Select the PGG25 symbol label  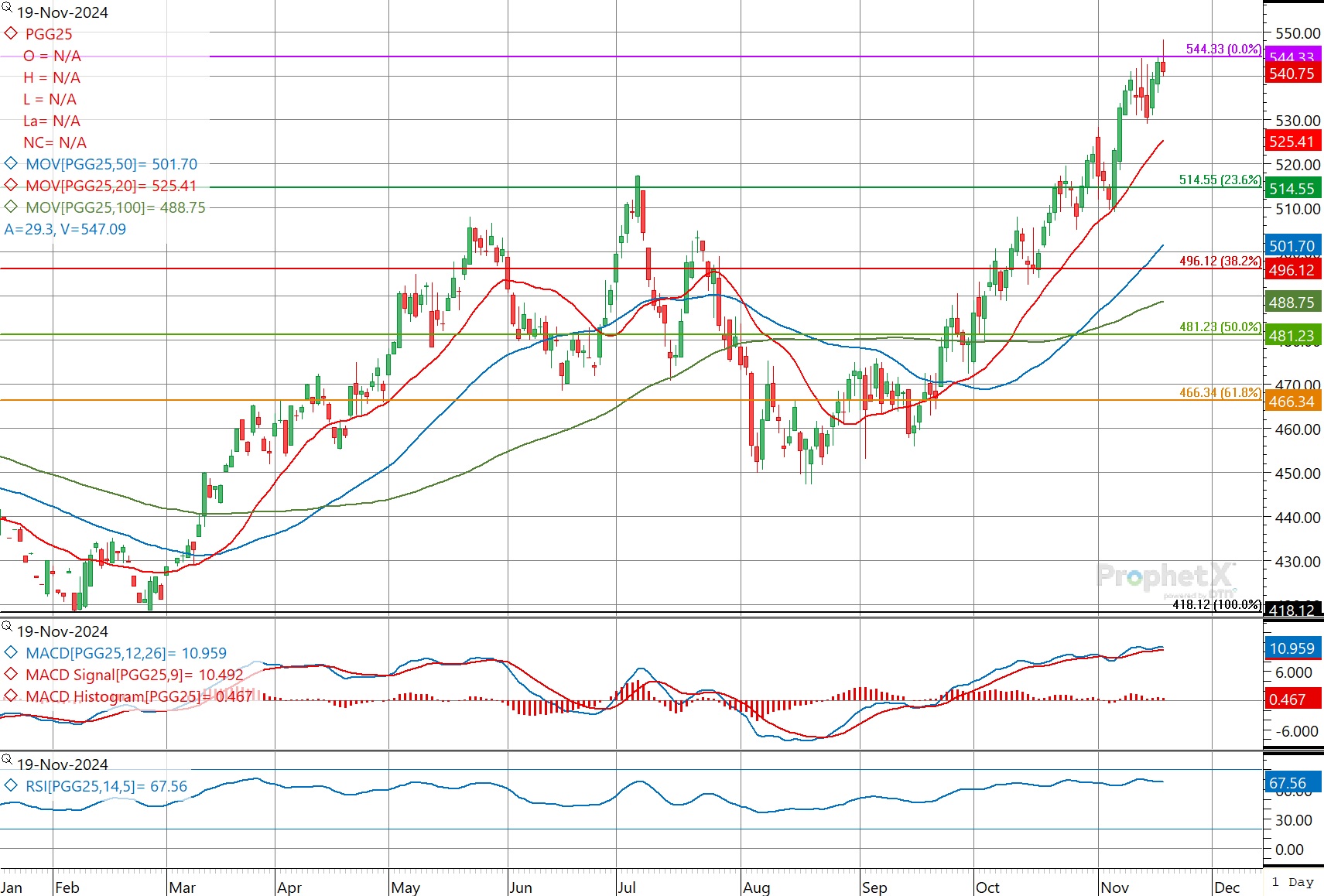click(x=49, y=34)
